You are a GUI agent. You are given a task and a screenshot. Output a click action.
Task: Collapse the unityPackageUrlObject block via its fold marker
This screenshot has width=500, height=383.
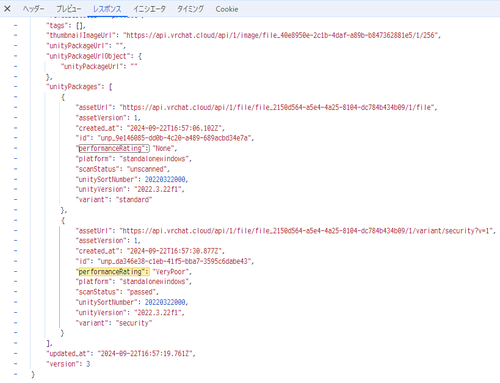point(15,56)
